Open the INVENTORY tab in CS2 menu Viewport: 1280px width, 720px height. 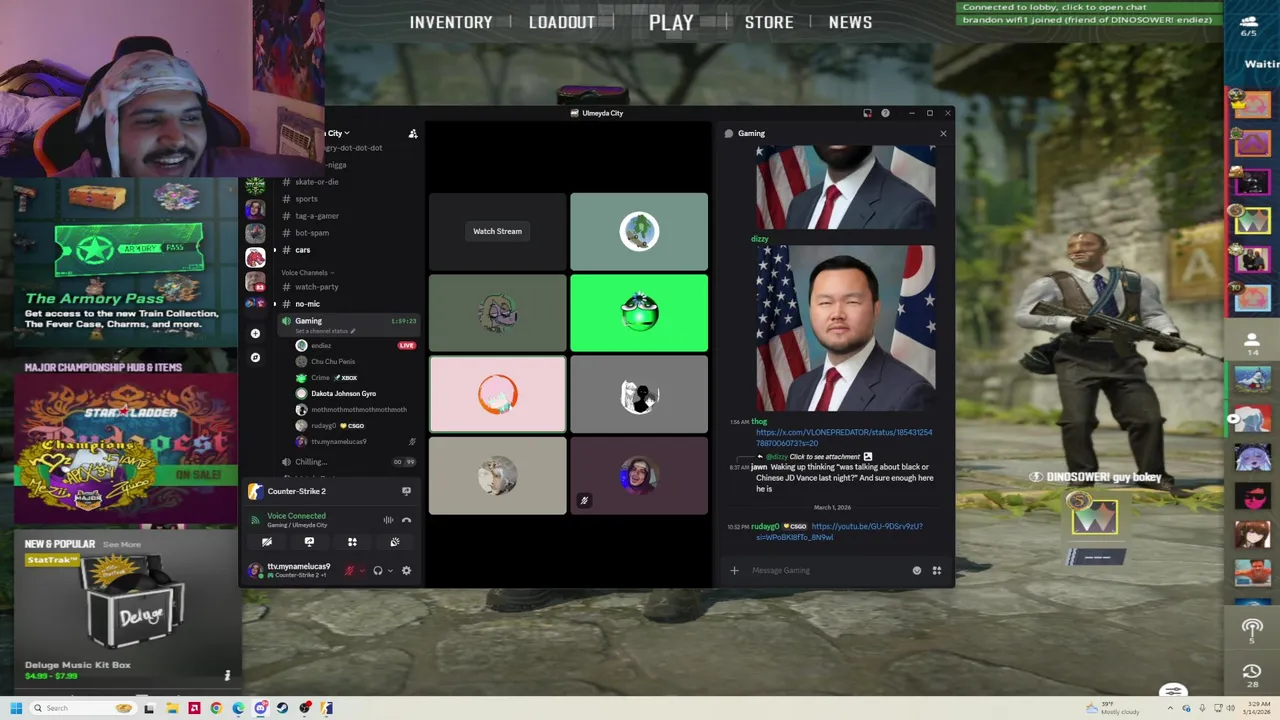point(451,22)
